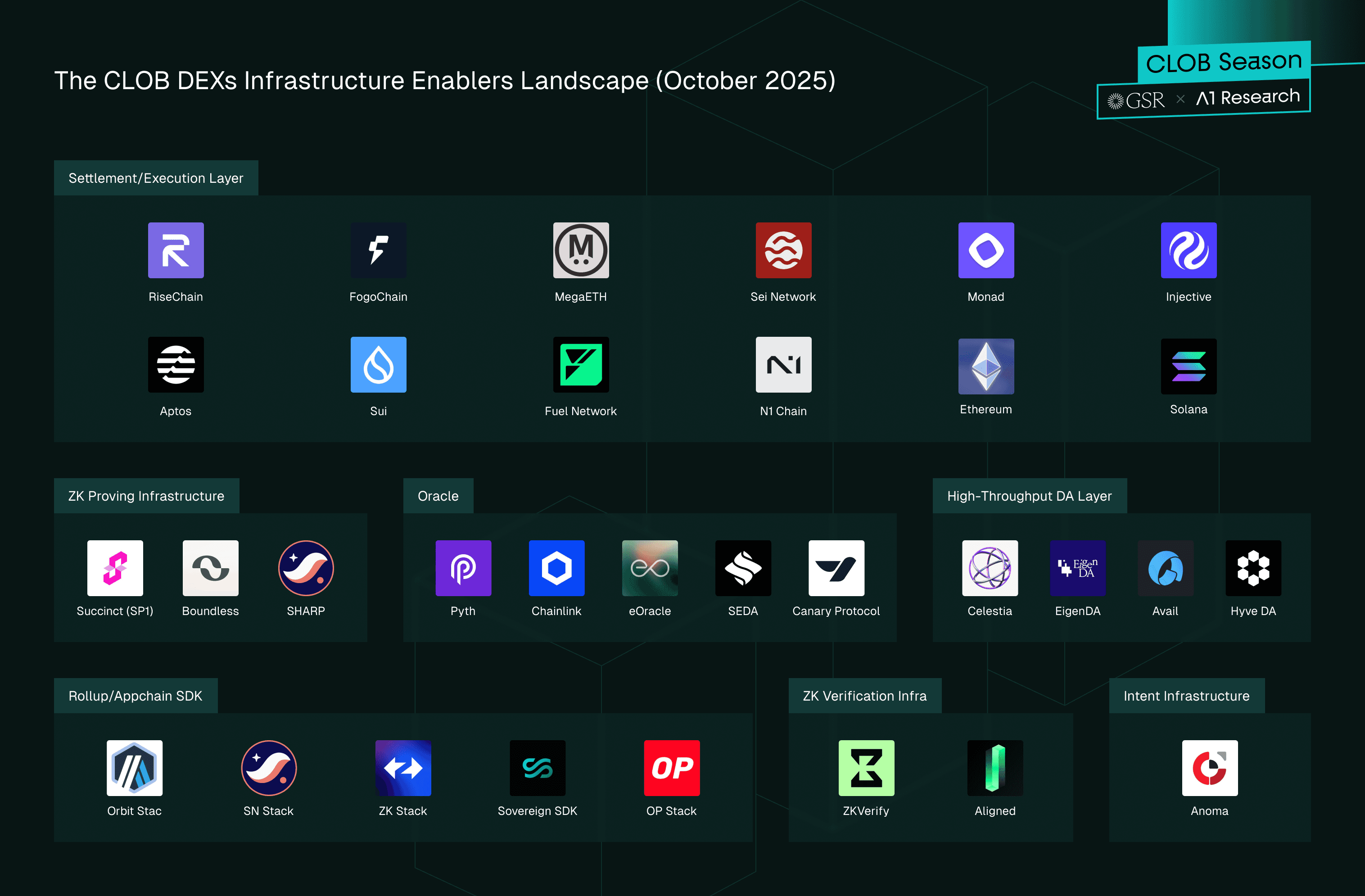Screen dimensions: 1365x896
Task: Select the Boundless logo icon
Action: (211, 568)
